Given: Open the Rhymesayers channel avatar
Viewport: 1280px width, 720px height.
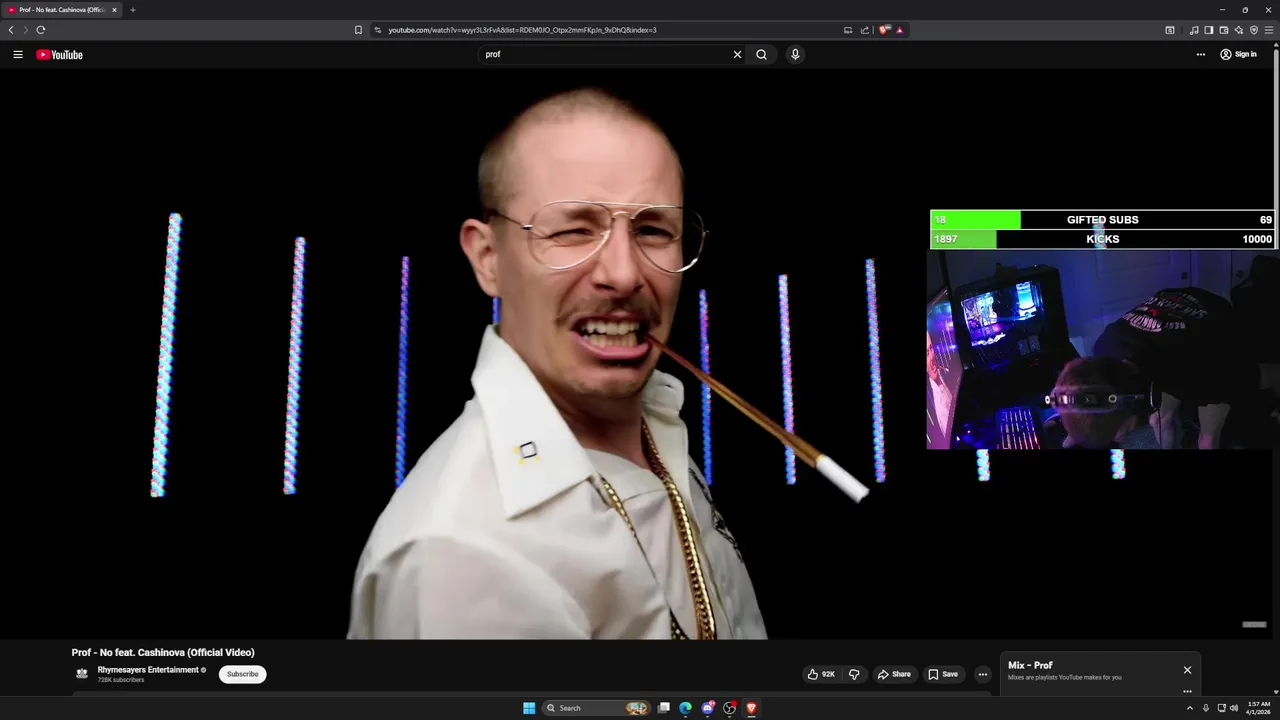Looking at the screenshot, I should (82, 674).
